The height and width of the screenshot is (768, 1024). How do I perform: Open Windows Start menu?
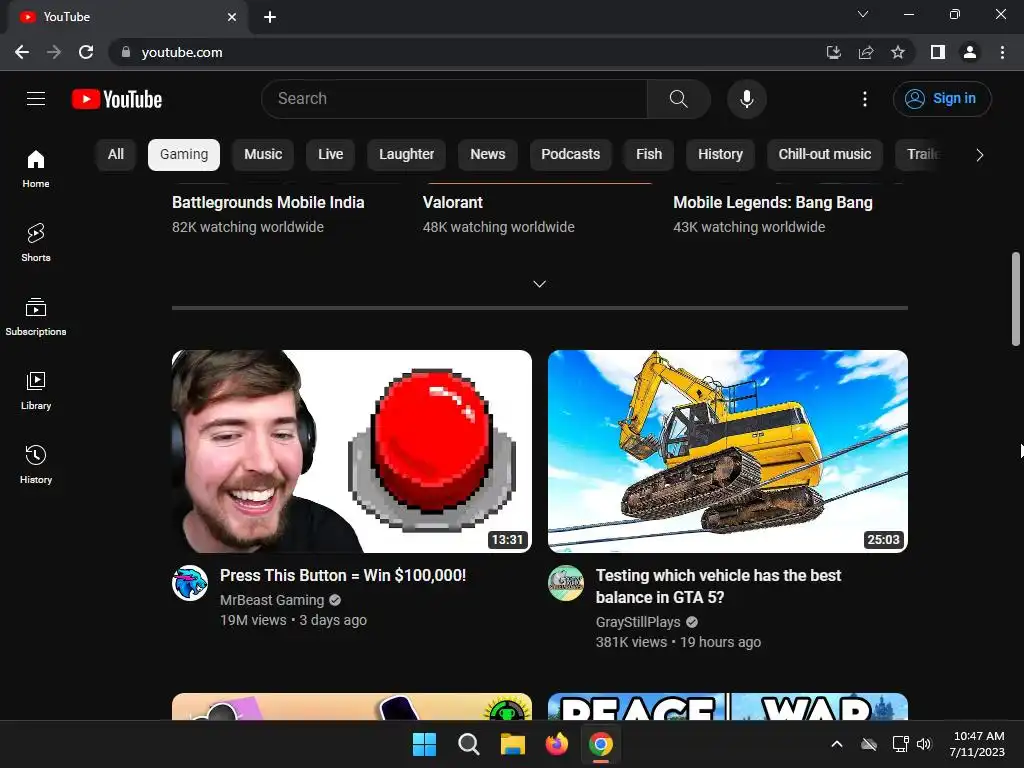(424, 744)
